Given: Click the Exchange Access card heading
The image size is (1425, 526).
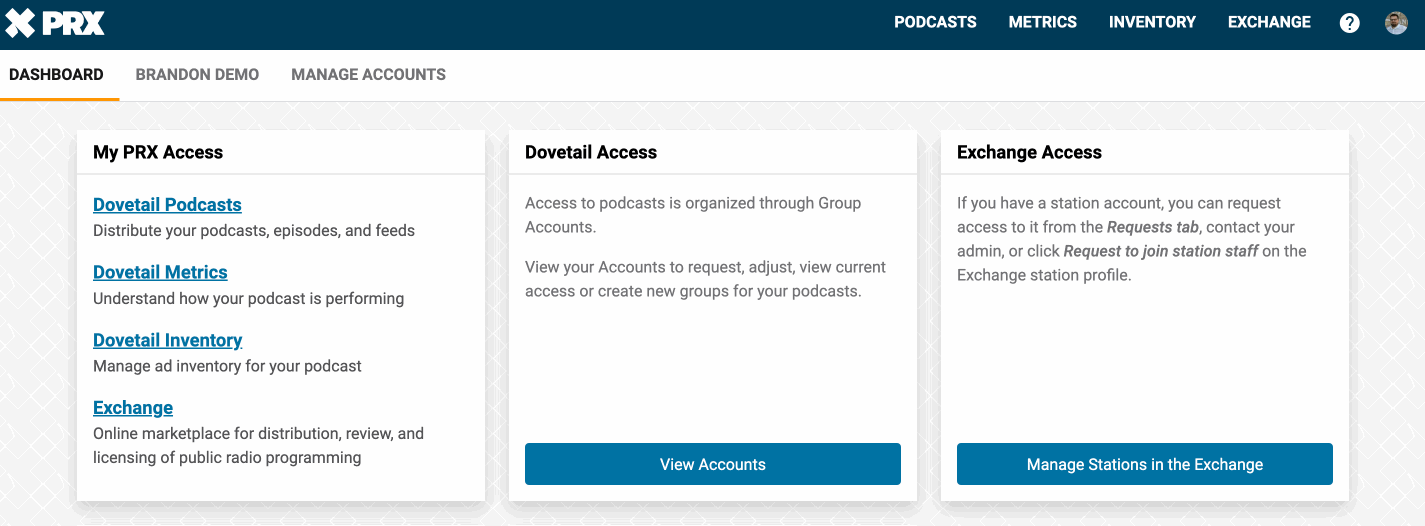Looking at the screenshot, I should coord(1029,153).
